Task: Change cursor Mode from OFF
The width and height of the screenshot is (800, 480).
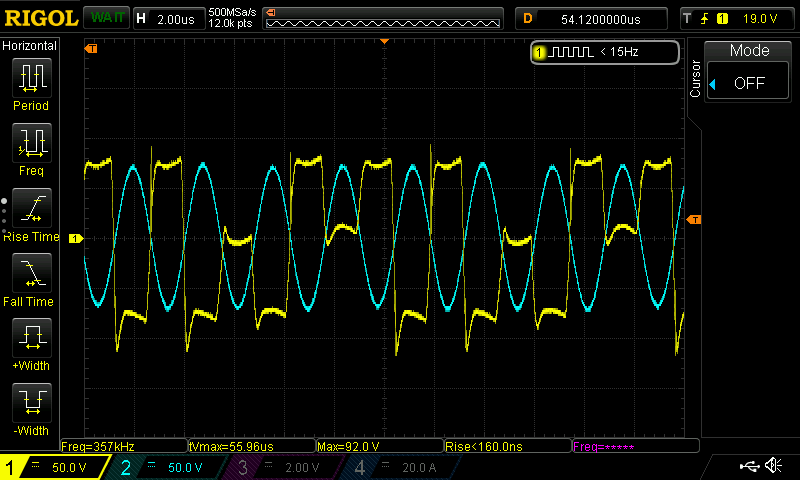Action: click(x=749, y=83)
